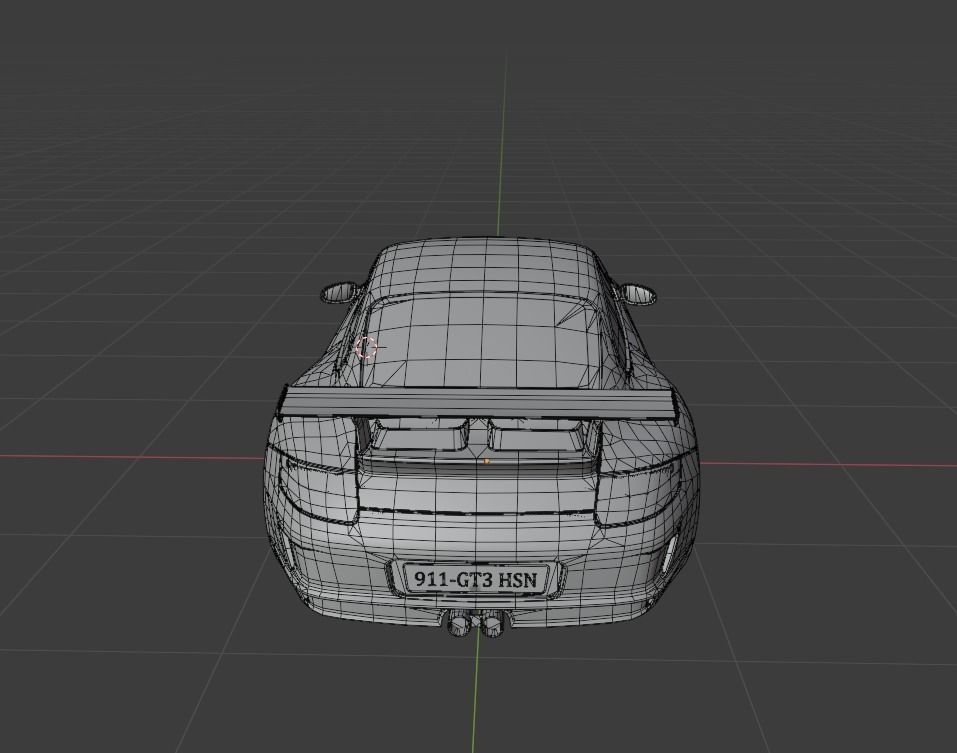
Task: Click the '911-GT3 HSN' license plate text
Action: tap(476, 579)
